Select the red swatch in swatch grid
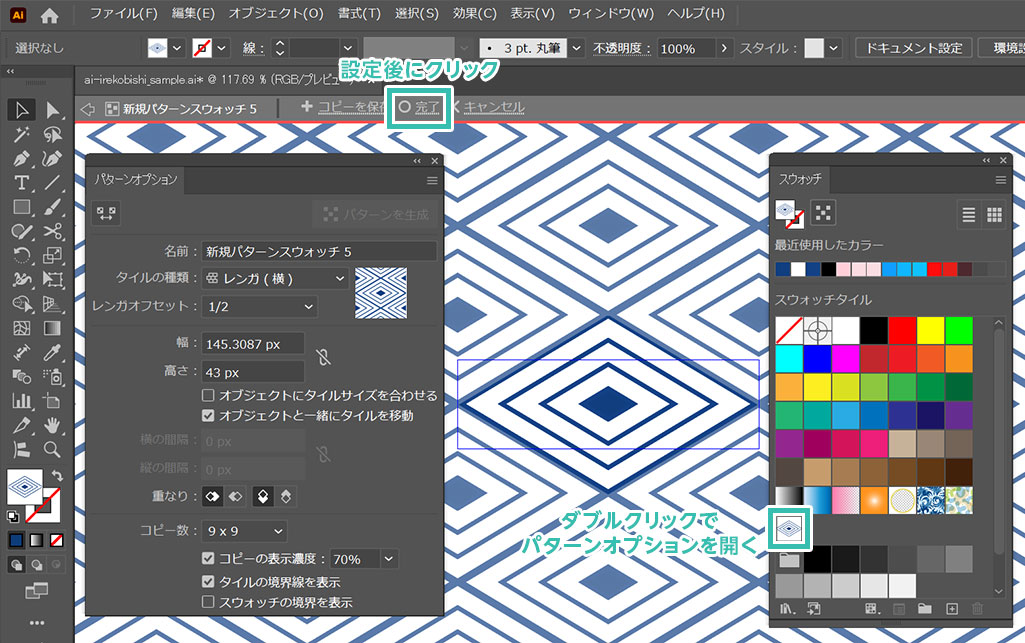Screen dimensions: 1025x643 903,330
